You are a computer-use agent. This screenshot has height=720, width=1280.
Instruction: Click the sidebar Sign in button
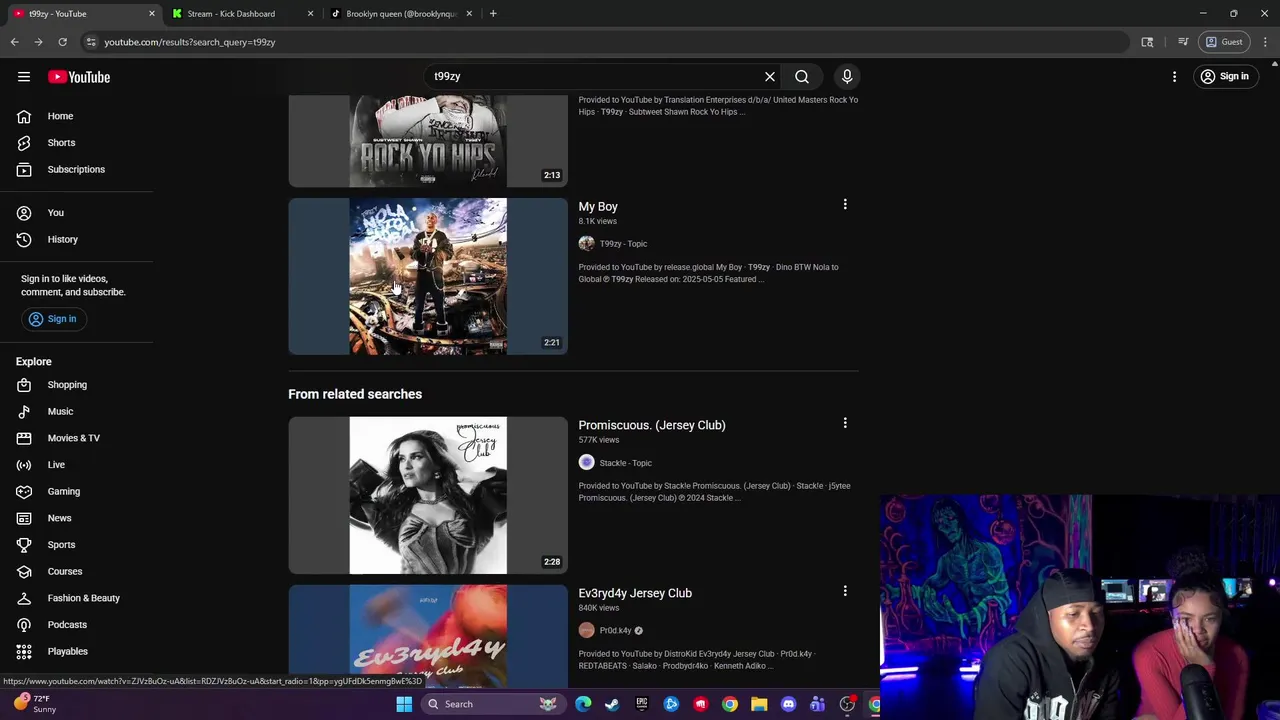[x=52, y=319]
